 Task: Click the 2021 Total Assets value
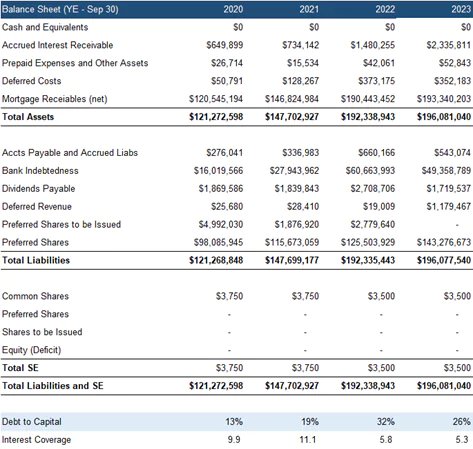[x=292, y=117]
